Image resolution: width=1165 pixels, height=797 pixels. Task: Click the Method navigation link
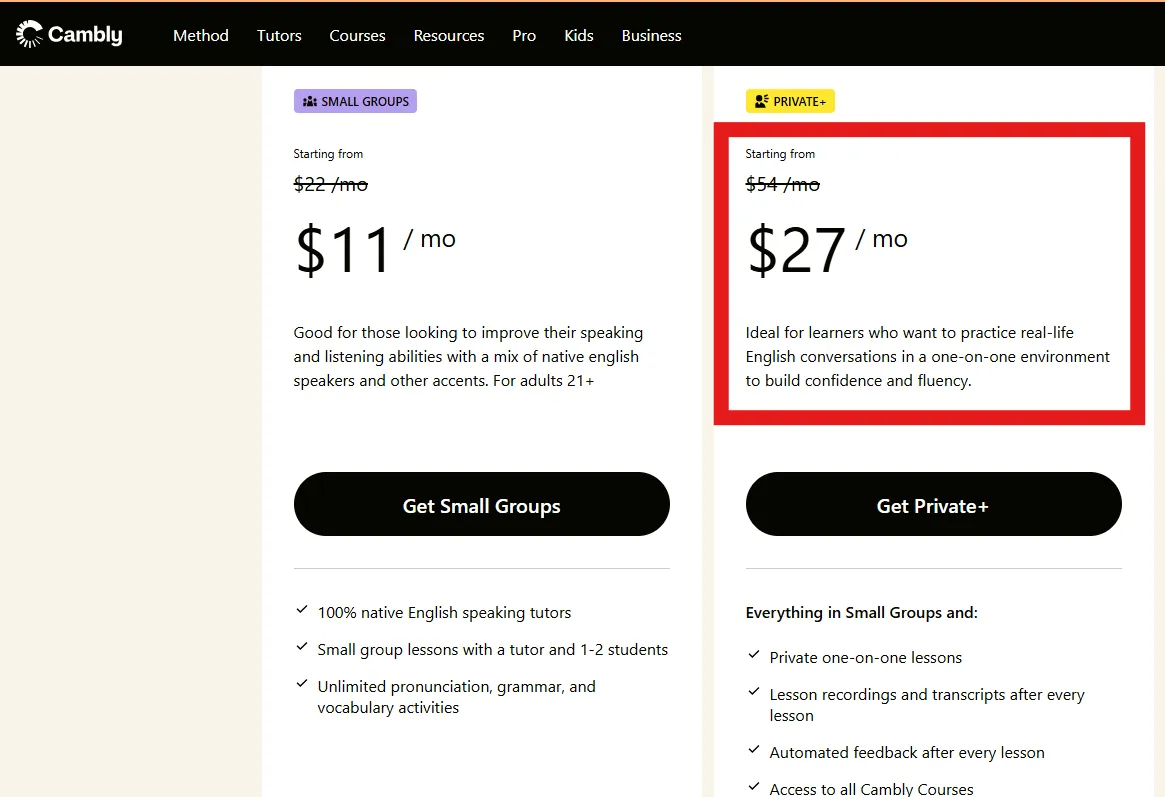point(200,36)
